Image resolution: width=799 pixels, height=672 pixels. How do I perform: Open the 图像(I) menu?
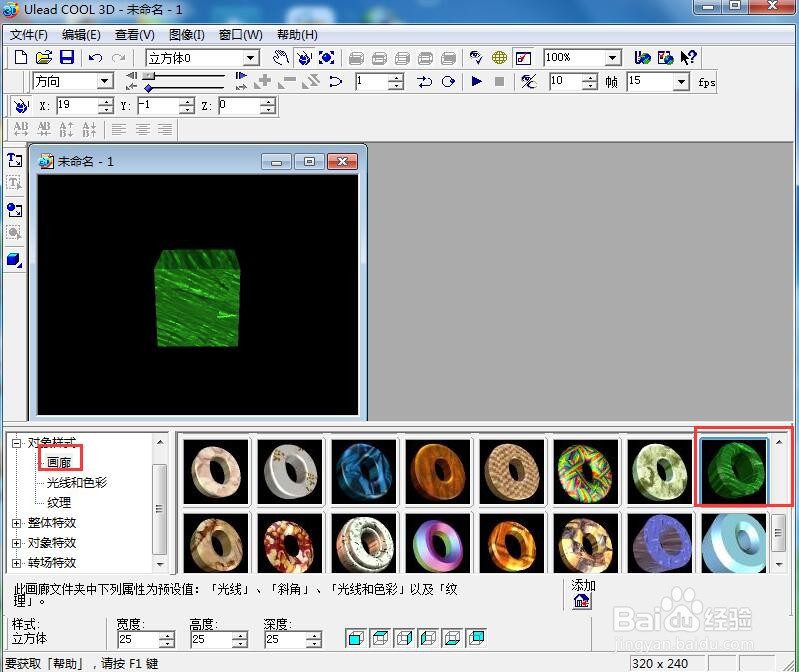tap(187, 35)
